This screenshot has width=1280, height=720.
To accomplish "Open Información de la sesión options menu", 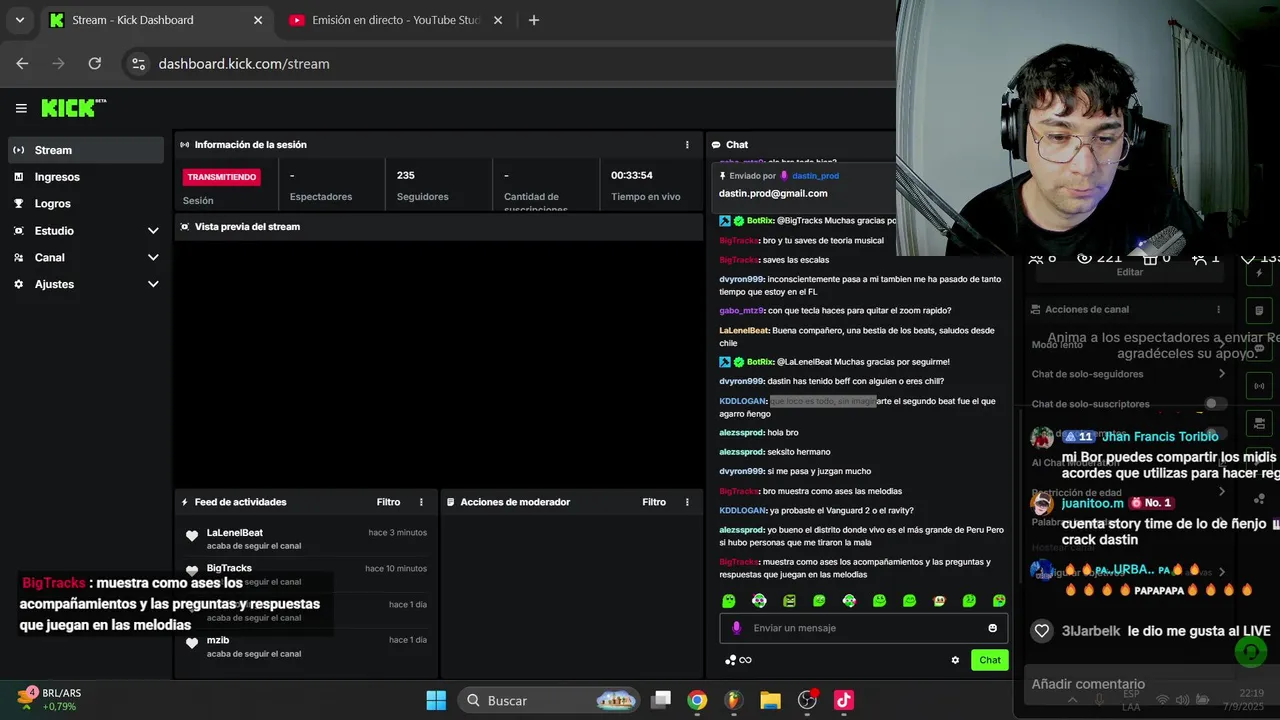I will (687, 145).
